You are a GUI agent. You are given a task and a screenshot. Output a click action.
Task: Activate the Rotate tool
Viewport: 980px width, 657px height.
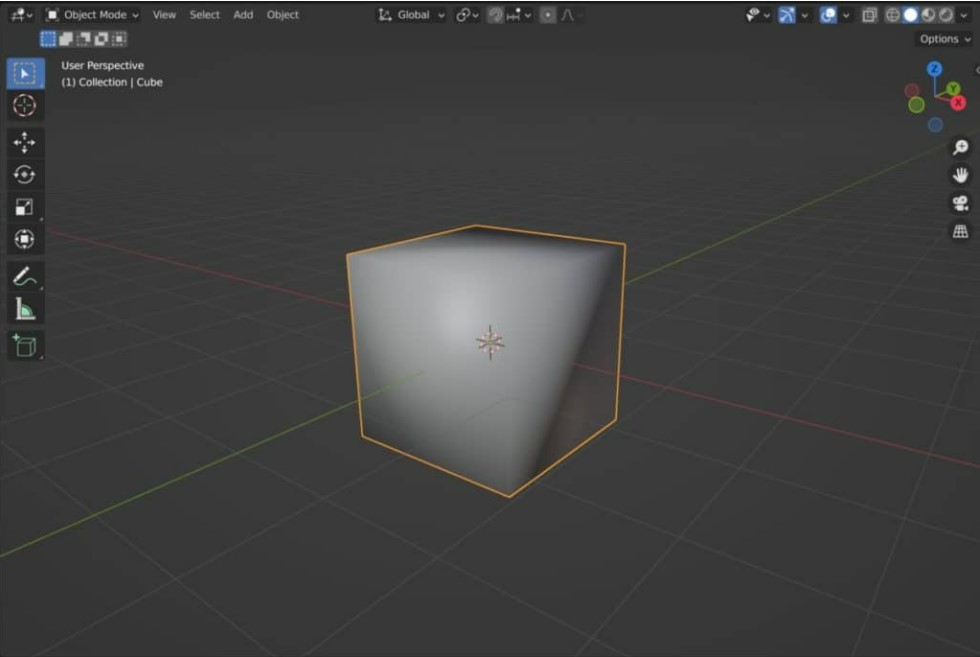point(25,175)
